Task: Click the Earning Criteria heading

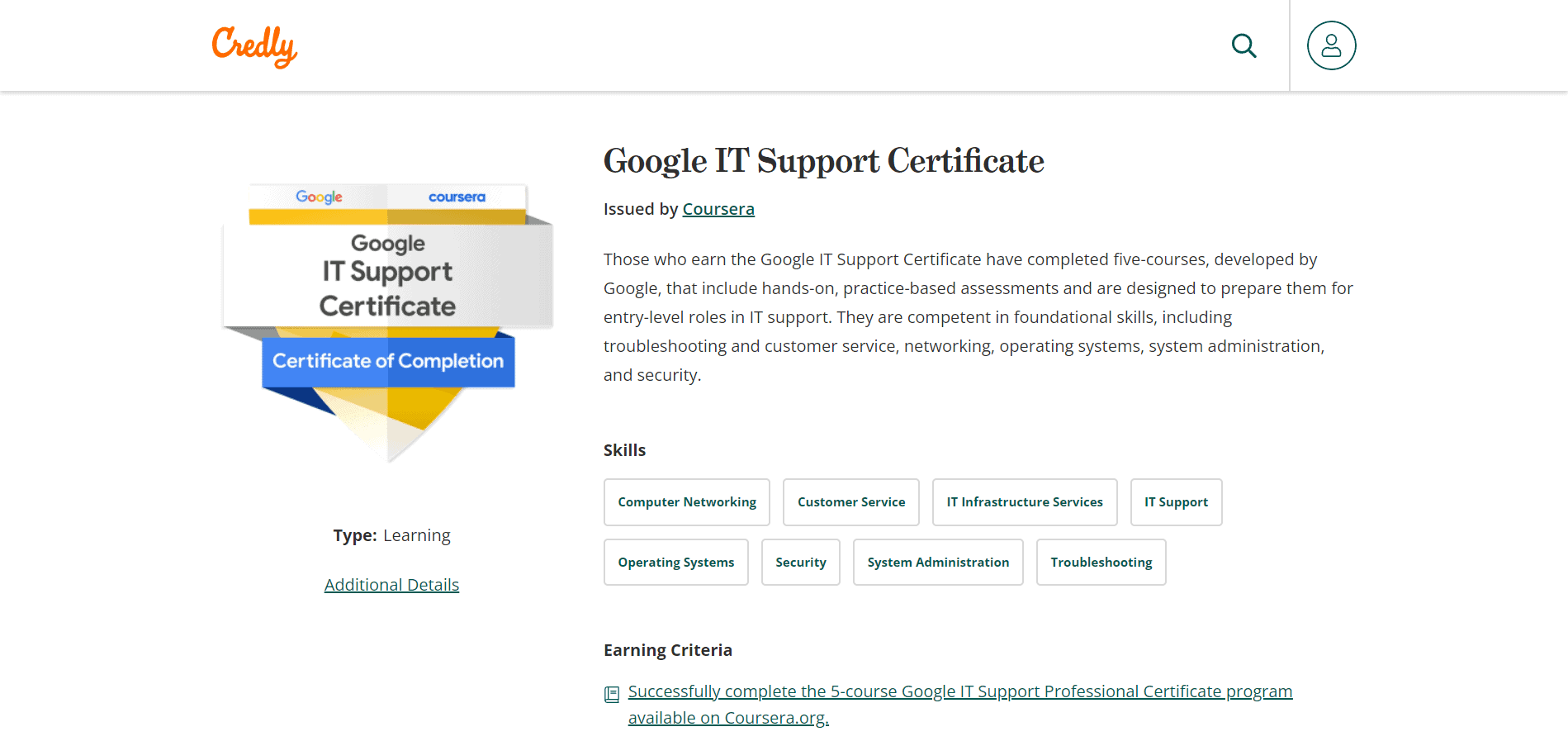Action: tap(668, 650)
